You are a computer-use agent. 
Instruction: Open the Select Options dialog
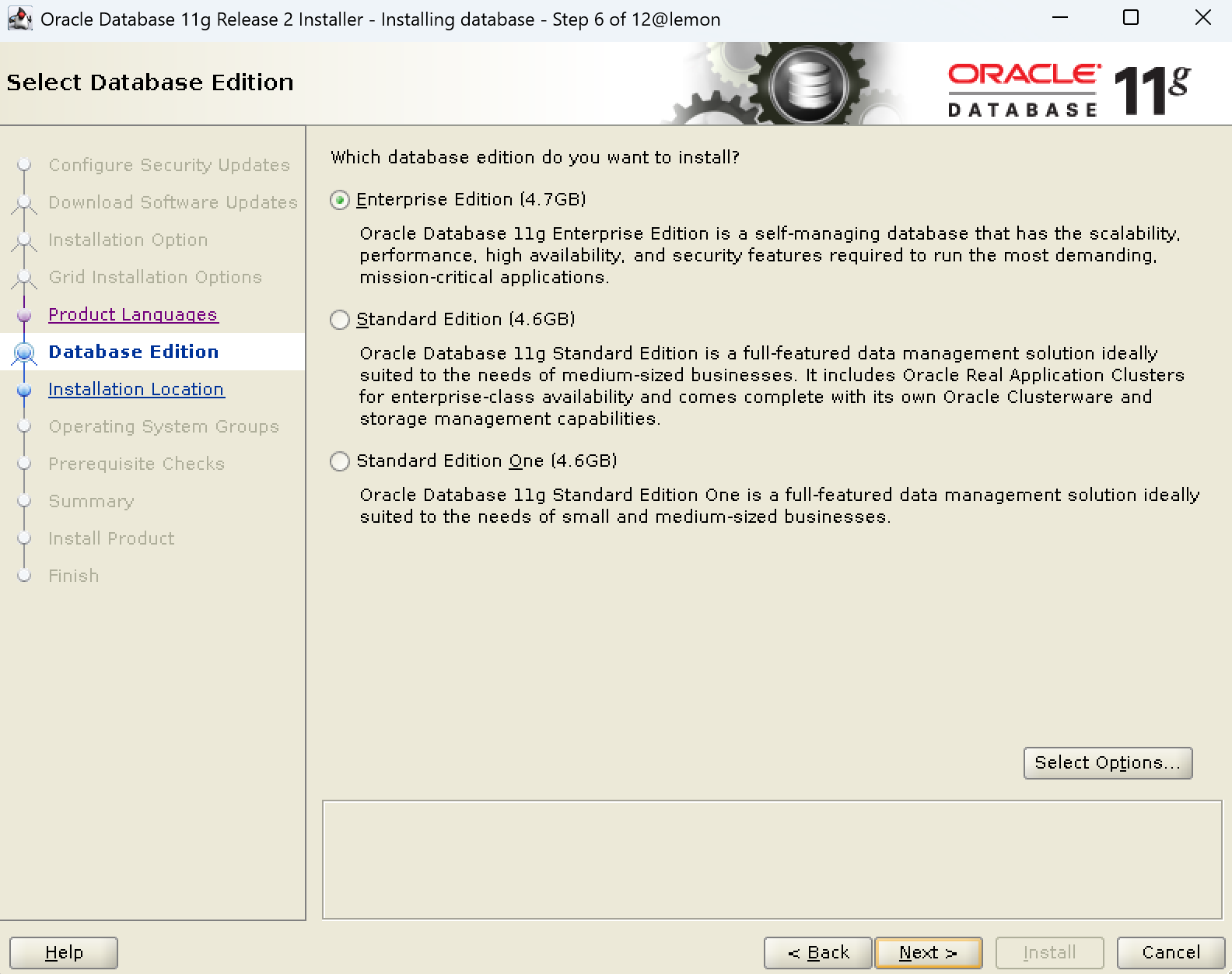click(x=1108, y=763)
